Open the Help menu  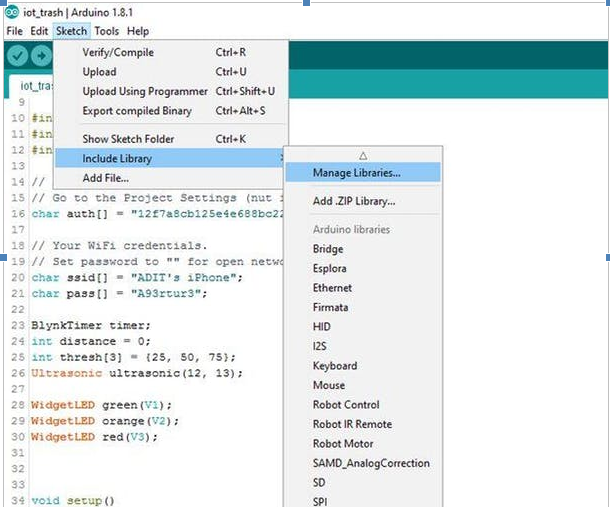138,31
